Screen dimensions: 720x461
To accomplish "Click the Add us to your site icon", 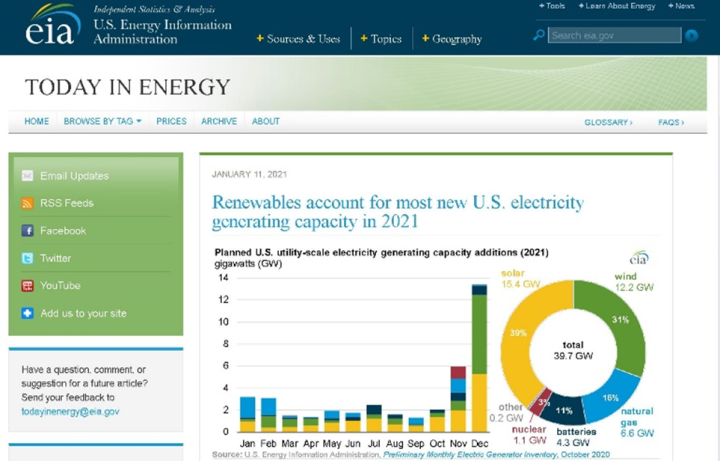I will [x=28, y=313].
